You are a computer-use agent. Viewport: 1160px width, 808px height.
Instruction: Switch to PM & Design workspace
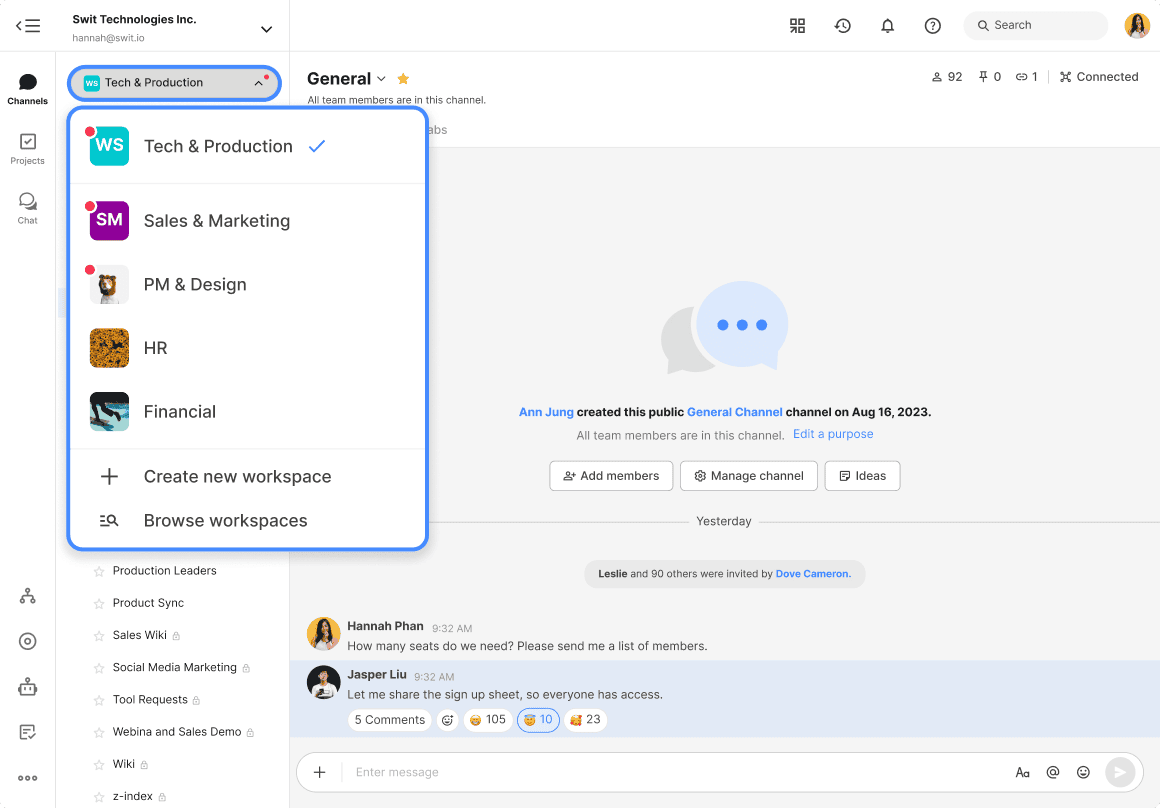pos(248,284)
